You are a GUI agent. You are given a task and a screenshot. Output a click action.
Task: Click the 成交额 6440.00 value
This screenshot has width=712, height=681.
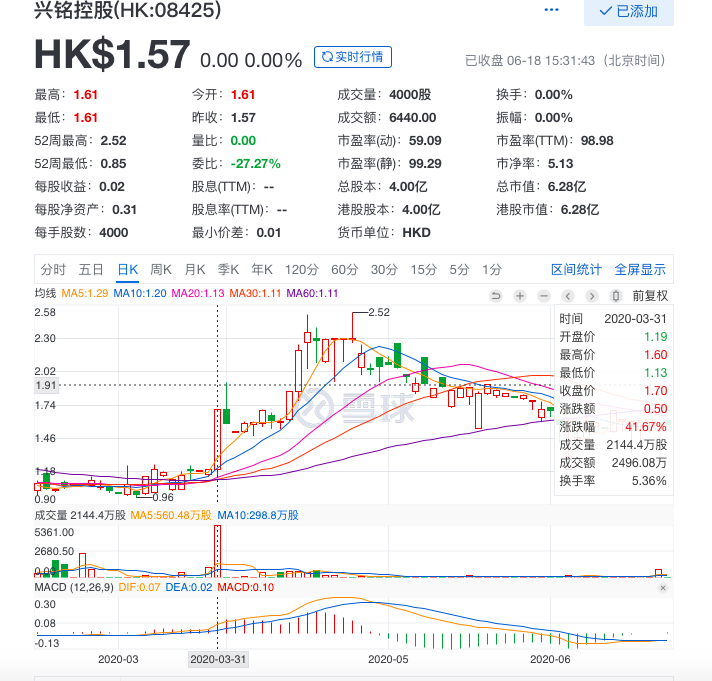(x=412, y=118)
